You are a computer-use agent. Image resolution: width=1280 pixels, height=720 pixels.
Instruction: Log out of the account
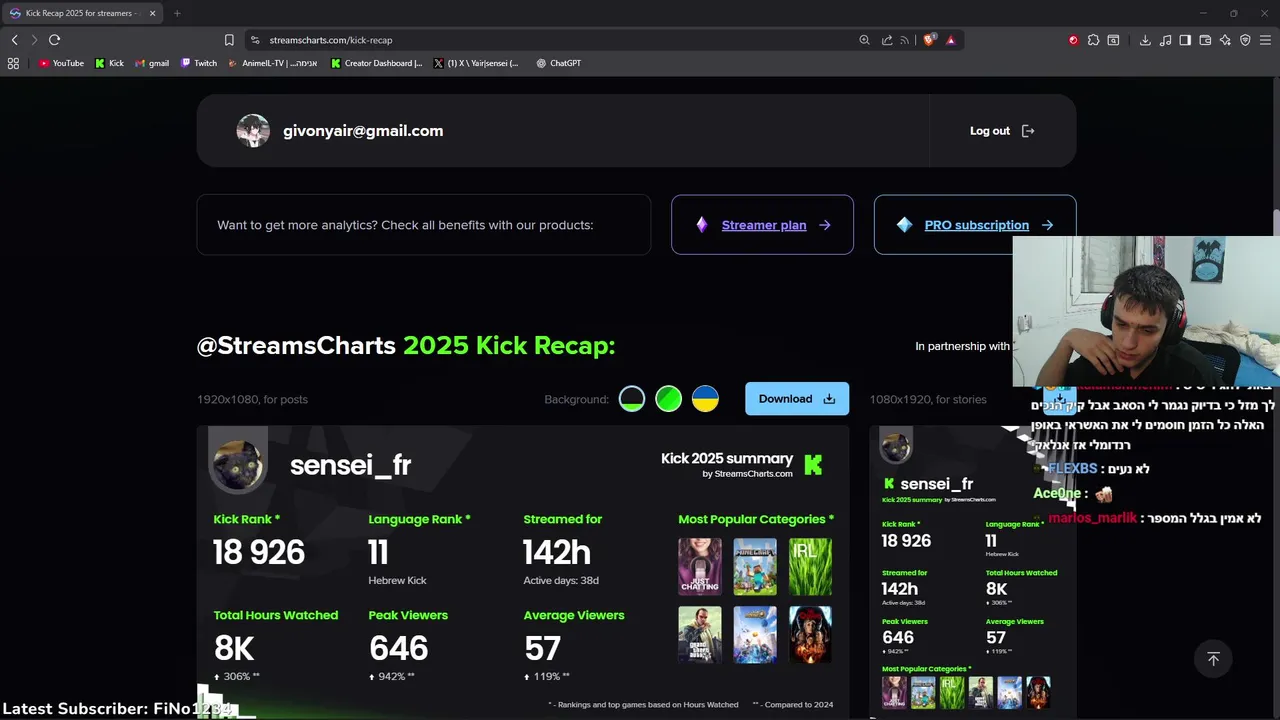(1002, 131)
